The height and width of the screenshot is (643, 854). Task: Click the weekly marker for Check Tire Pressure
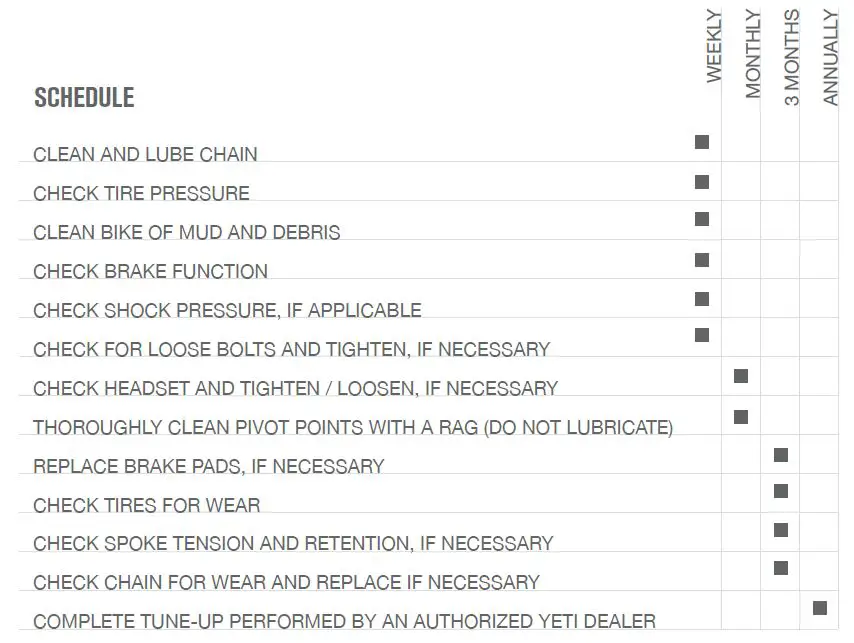[x=702, y=182]
